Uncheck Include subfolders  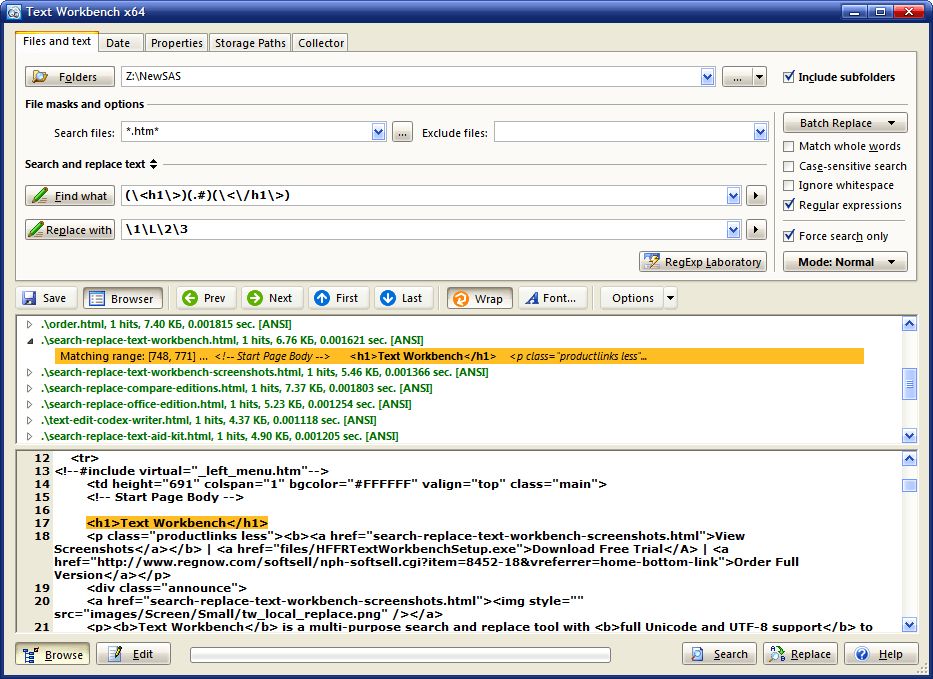coord(789,77)
